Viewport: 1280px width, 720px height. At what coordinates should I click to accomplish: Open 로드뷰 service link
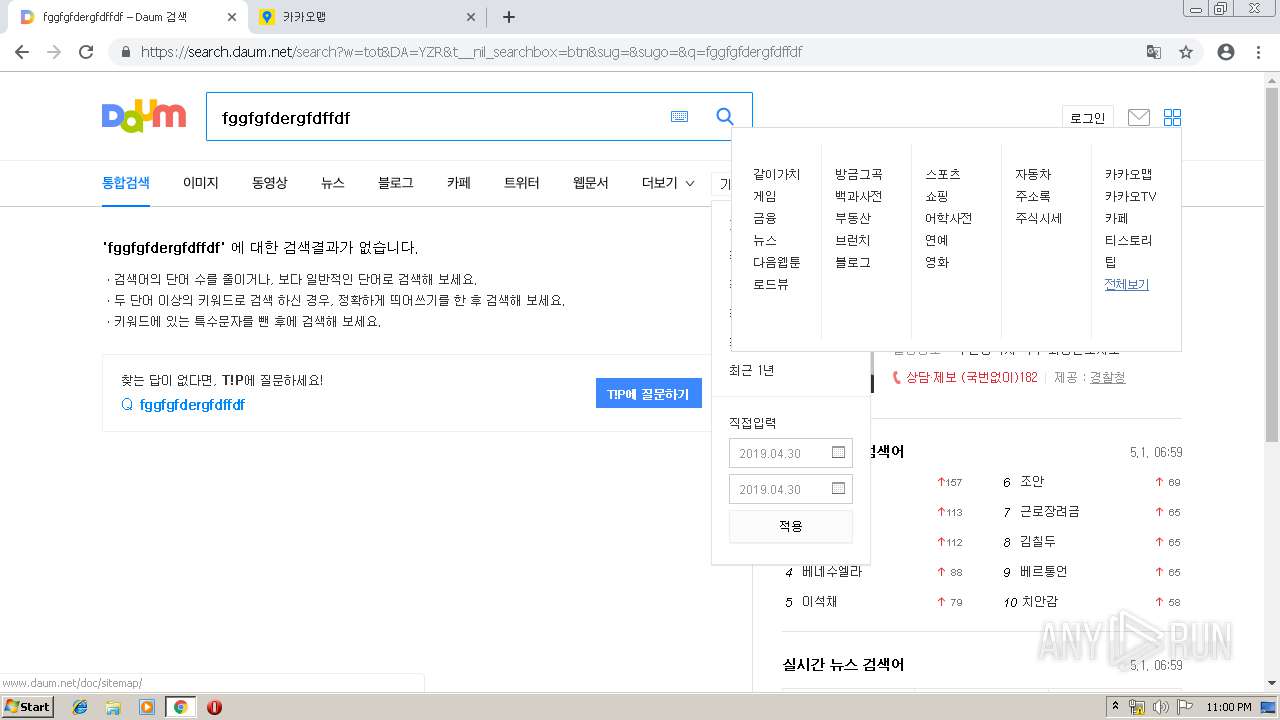point(770,284)
